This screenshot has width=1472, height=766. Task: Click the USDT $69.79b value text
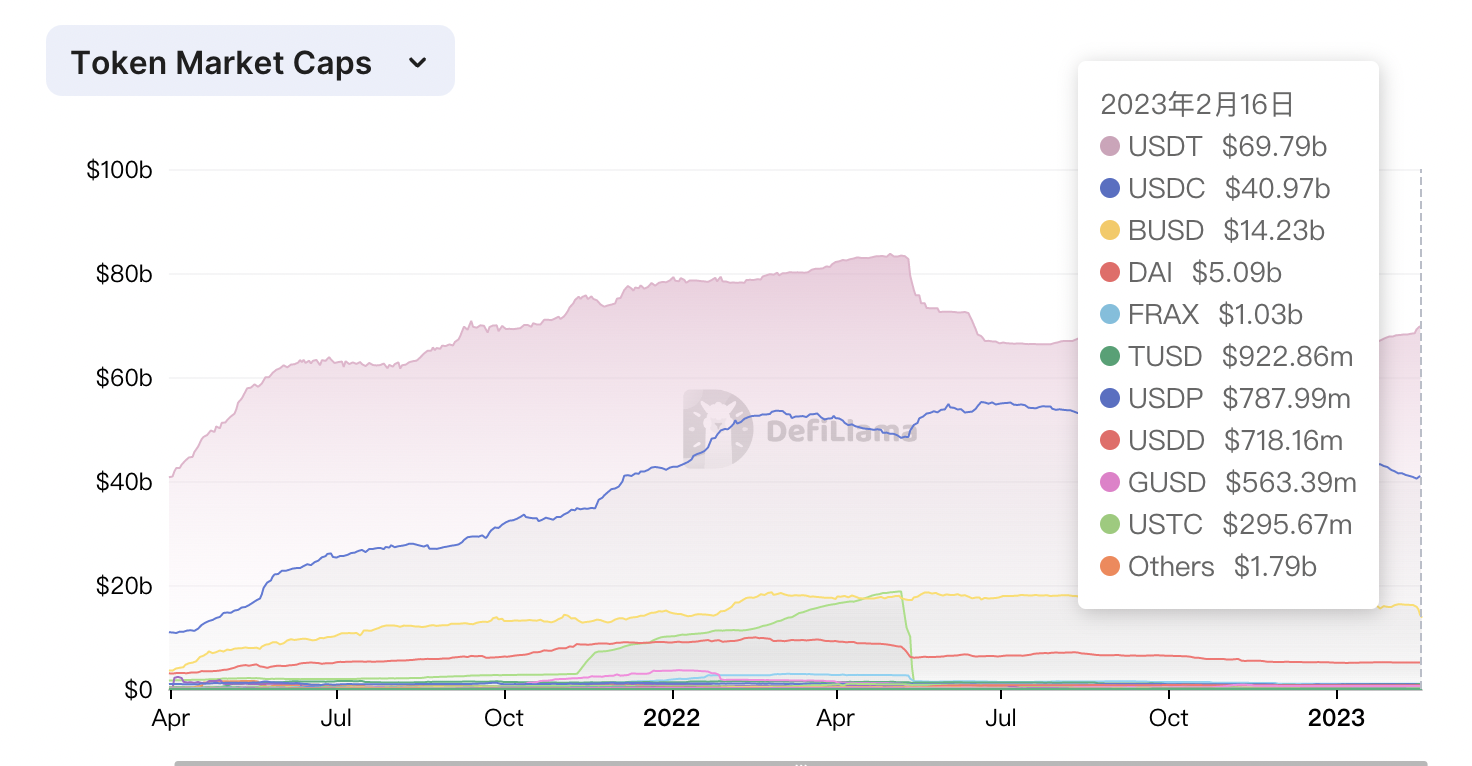[1274, 147]
